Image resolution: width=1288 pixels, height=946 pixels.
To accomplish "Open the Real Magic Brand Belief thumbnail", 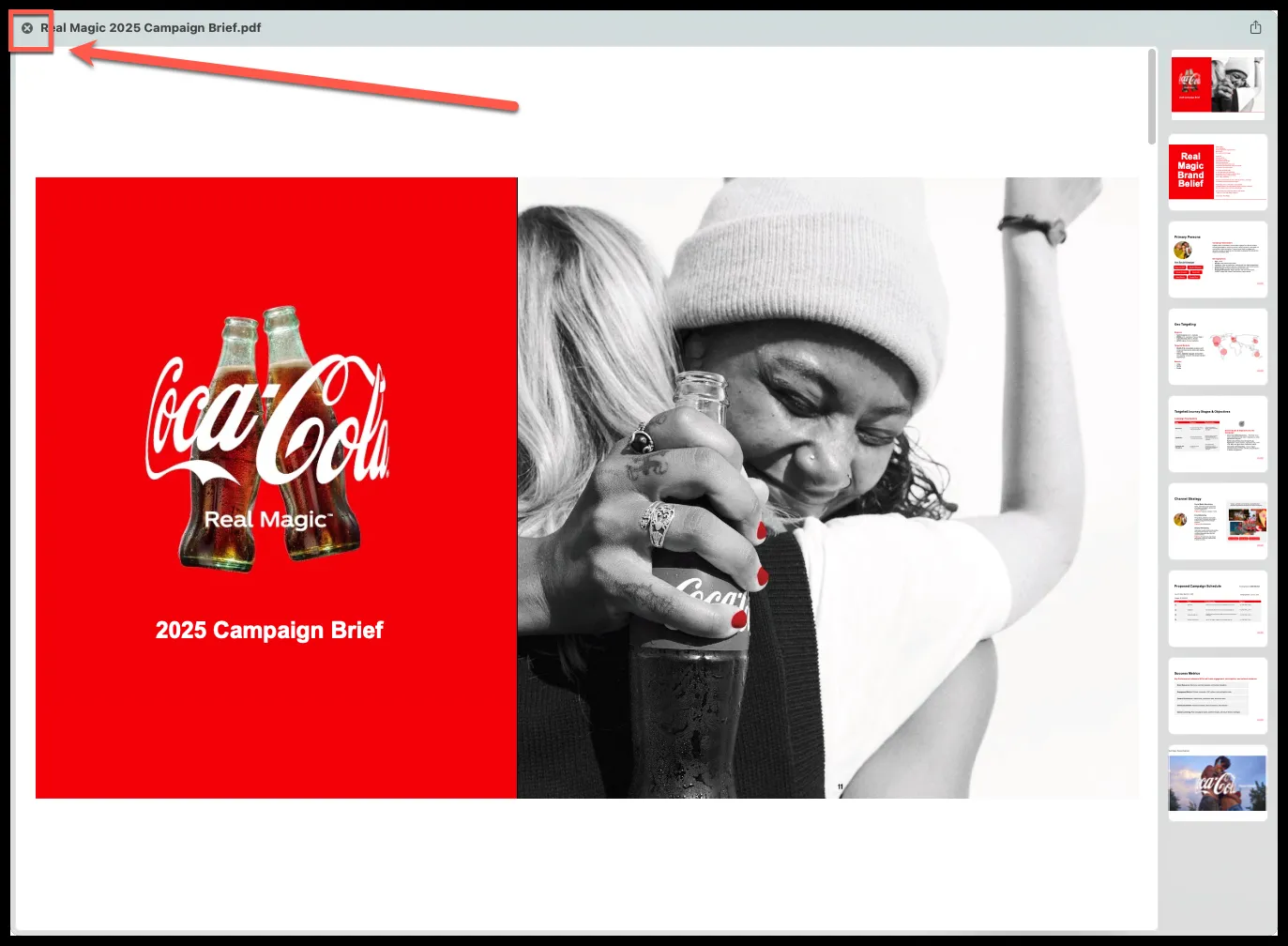I will [x=1218, y=172].
